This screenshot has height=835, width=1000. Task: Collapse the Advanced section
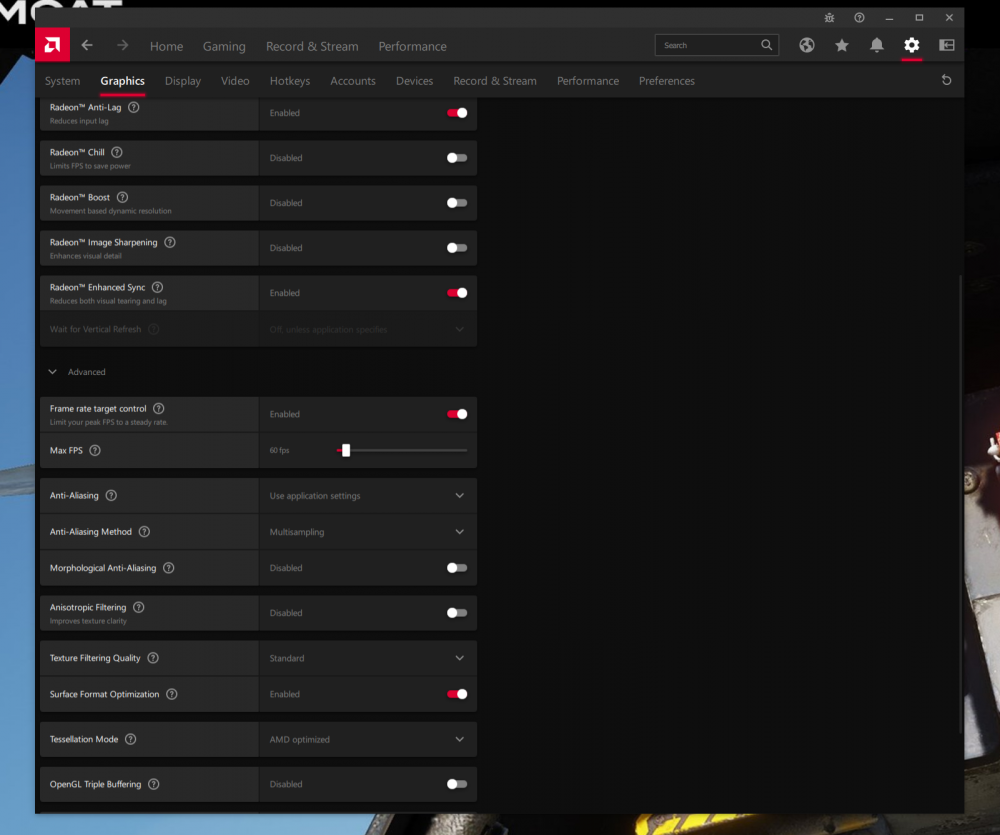[53, 372]
